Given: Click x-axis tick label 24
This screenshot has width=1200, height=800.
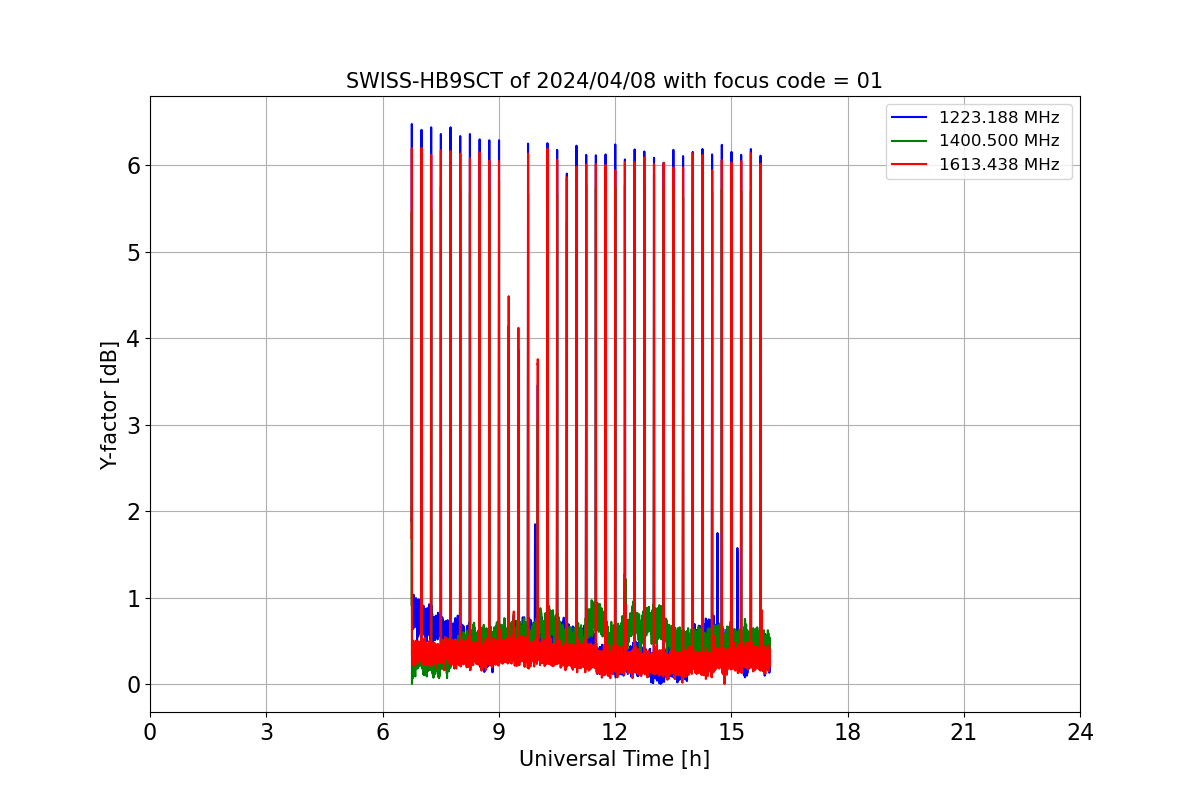Looking at the screenshot, I should 1080,732.
